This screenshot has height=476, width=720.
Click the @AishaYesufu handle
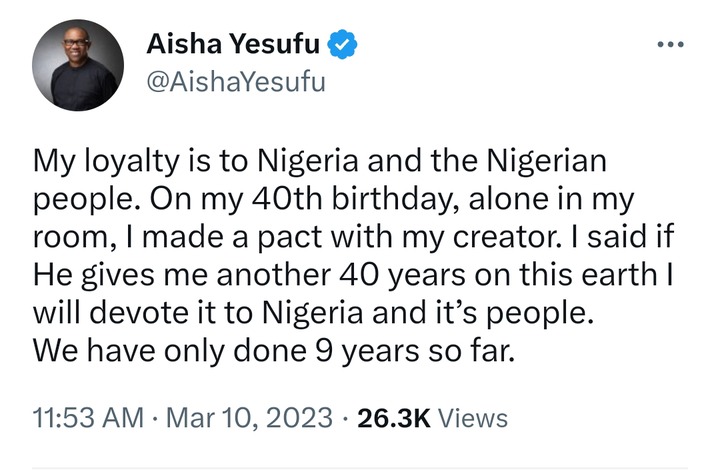(x=236, y=82)
